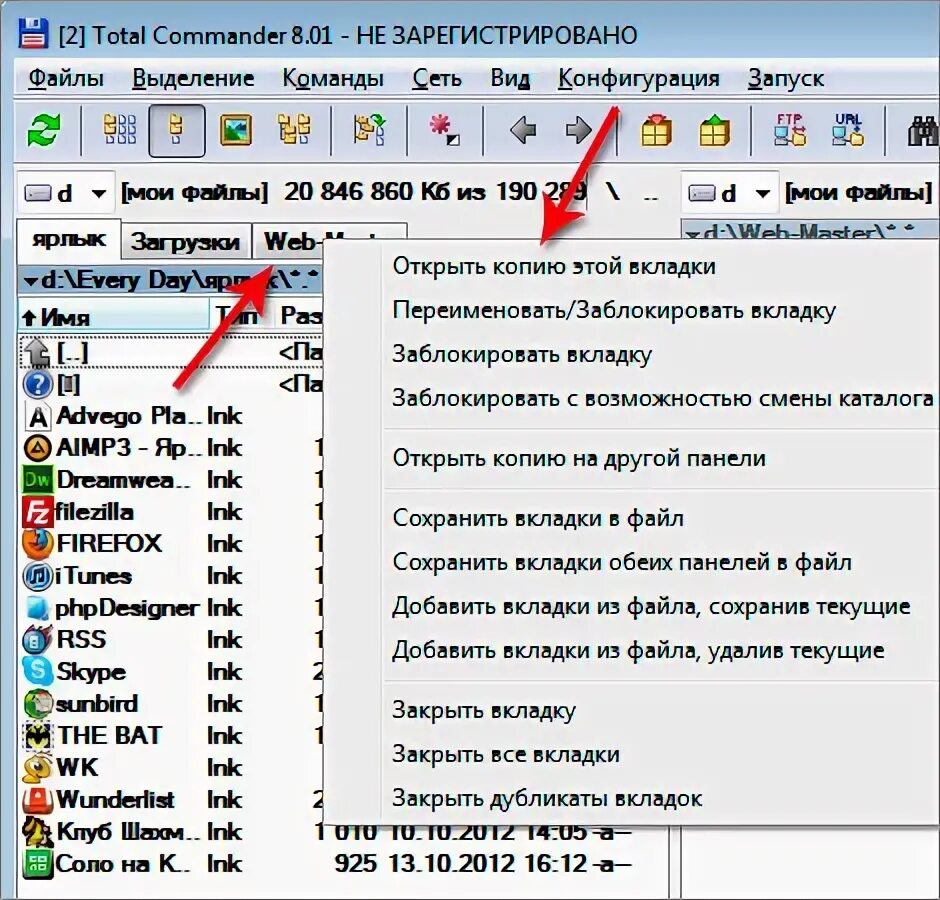Open the left panel drive d dropdown
The height and width of the screenshot is (900, 940).
point(65,193)
